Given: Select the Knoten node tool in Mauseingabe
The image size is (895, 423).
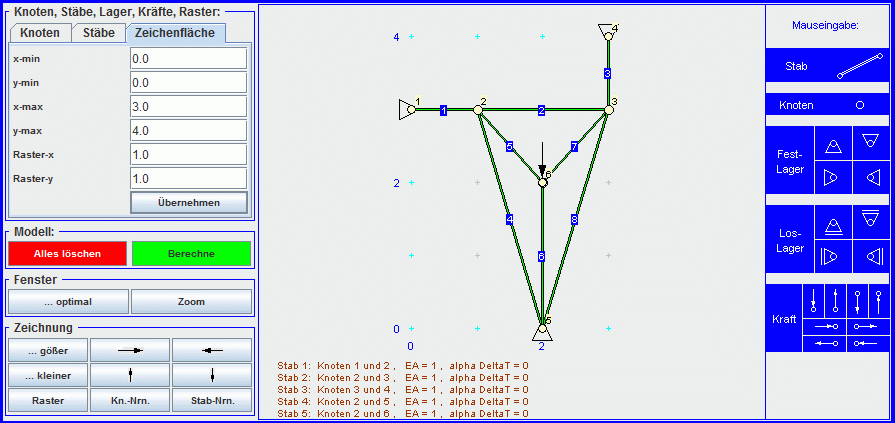Looking at the screenshot, I should click(x=827, y=105).
